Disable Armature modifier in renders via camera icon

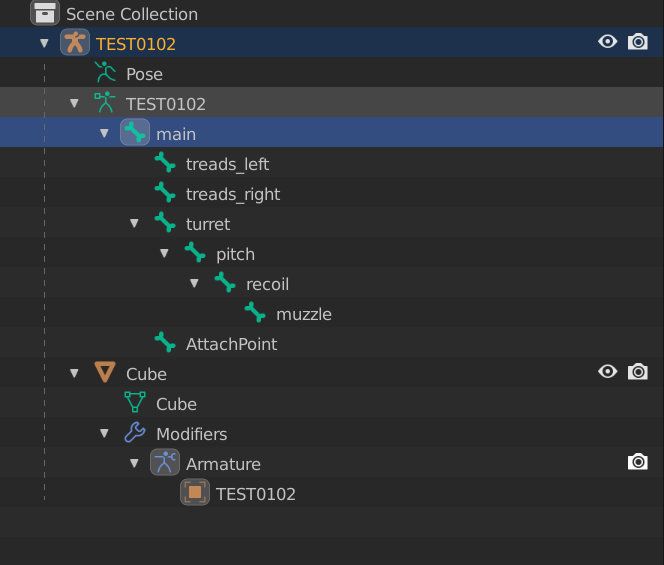pyautogui.click(x=638, y=462)
